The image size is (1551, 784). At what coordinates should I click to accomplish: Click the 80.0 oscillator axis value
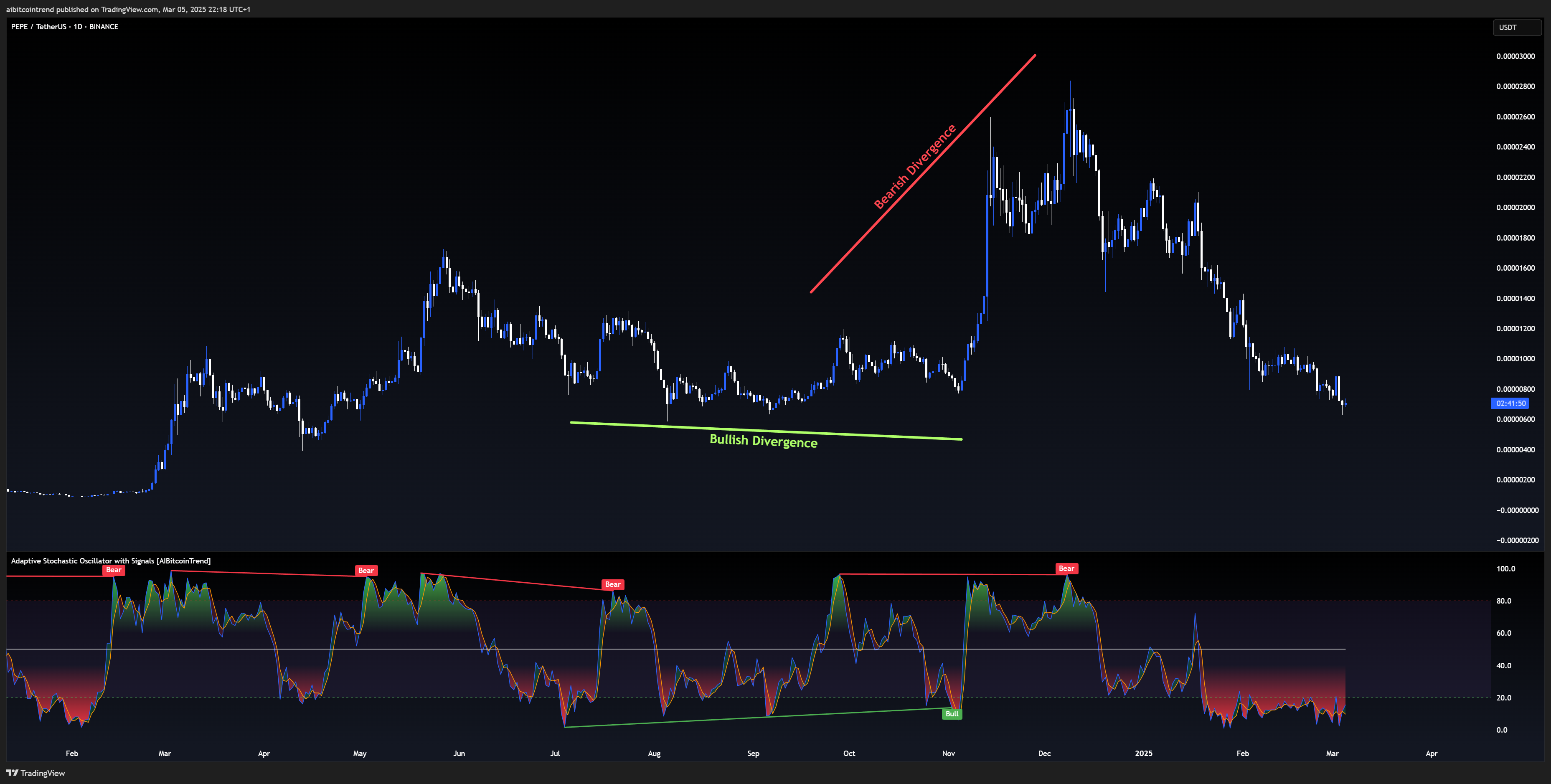1504,601
